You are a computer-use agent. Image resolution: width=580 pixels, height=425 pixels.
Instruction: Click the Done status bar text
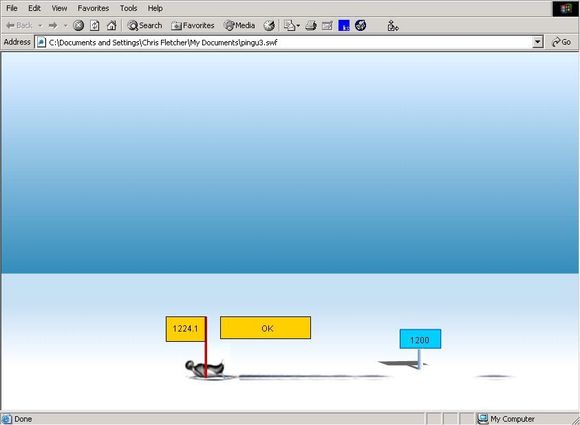23,419
